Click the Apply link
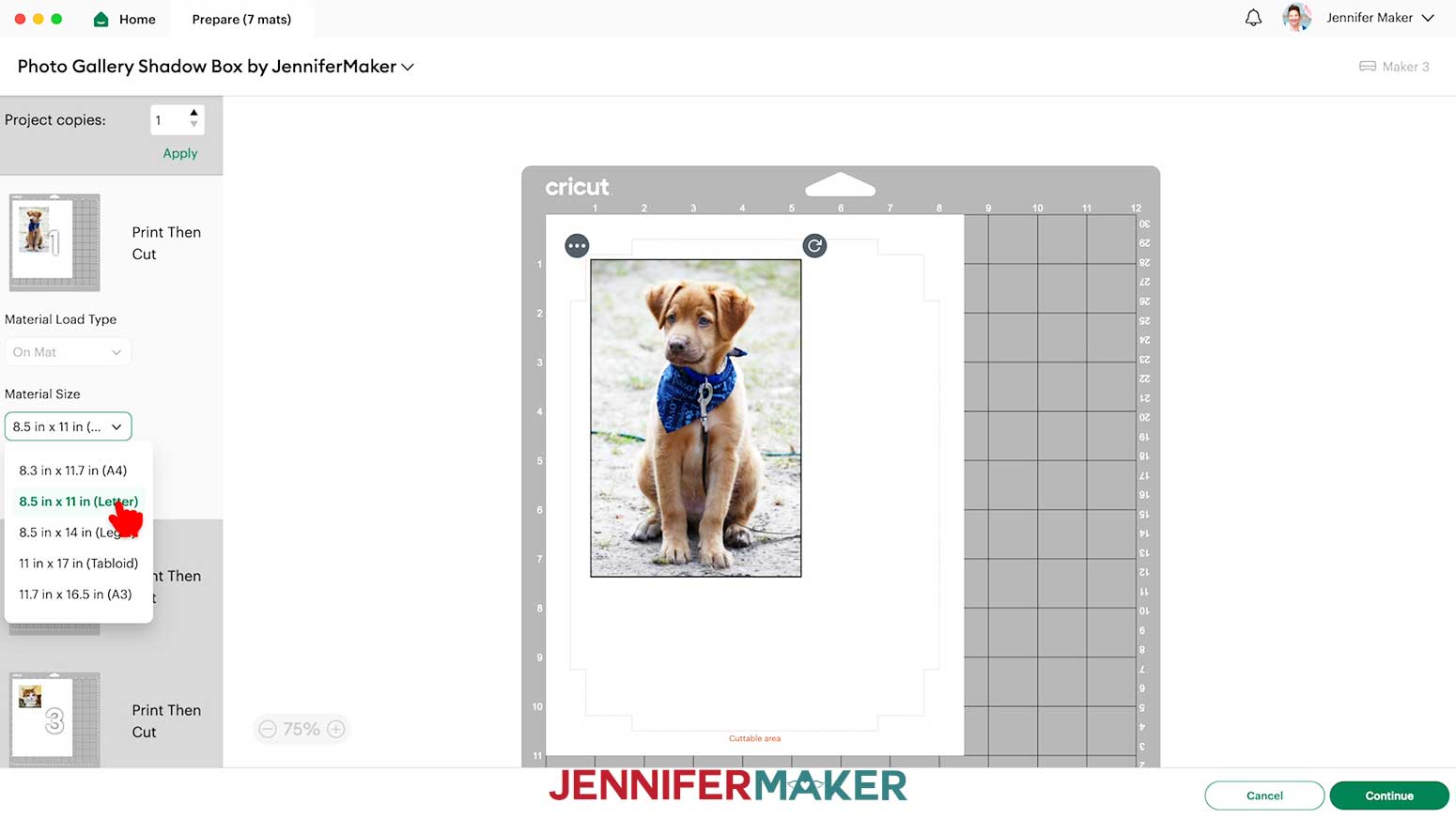Screen dimensions: 1456x819 pyautogui.click(x=180, y=153)
